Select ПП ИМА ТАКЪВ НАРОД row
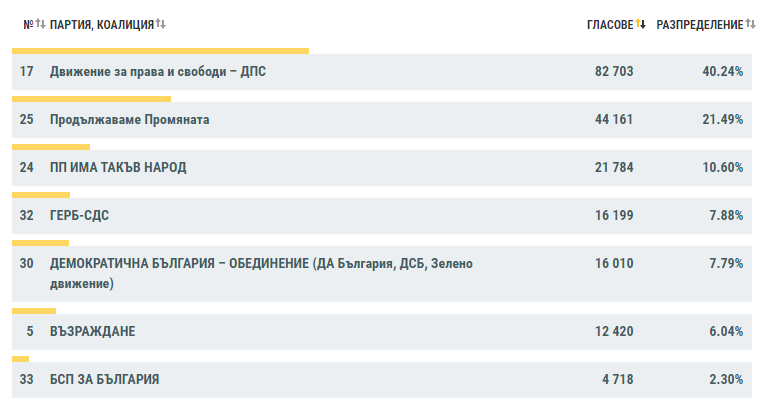Image resolution: width=770 pixels, height=402 pixels. [382, 168]
